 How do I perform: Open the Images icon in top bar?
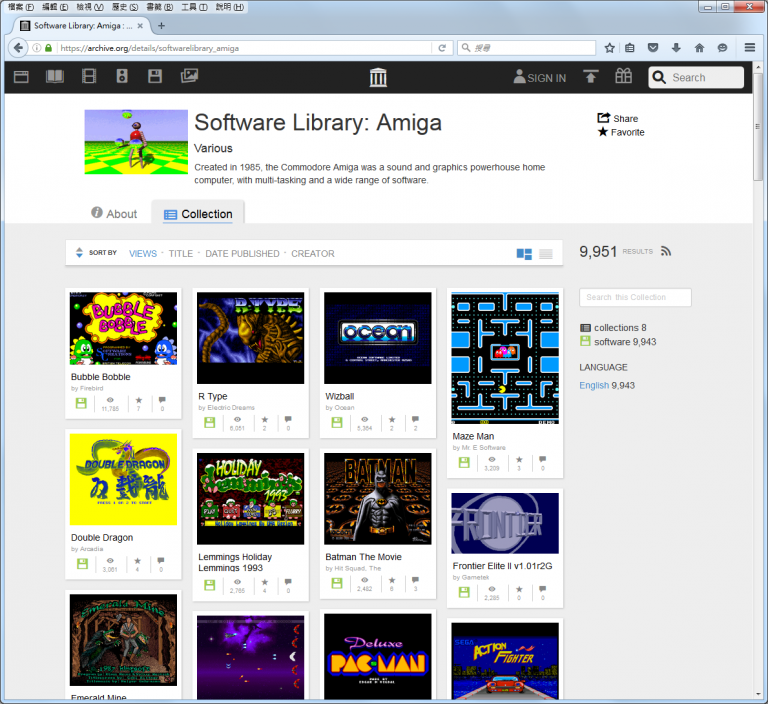coord(189,75)
